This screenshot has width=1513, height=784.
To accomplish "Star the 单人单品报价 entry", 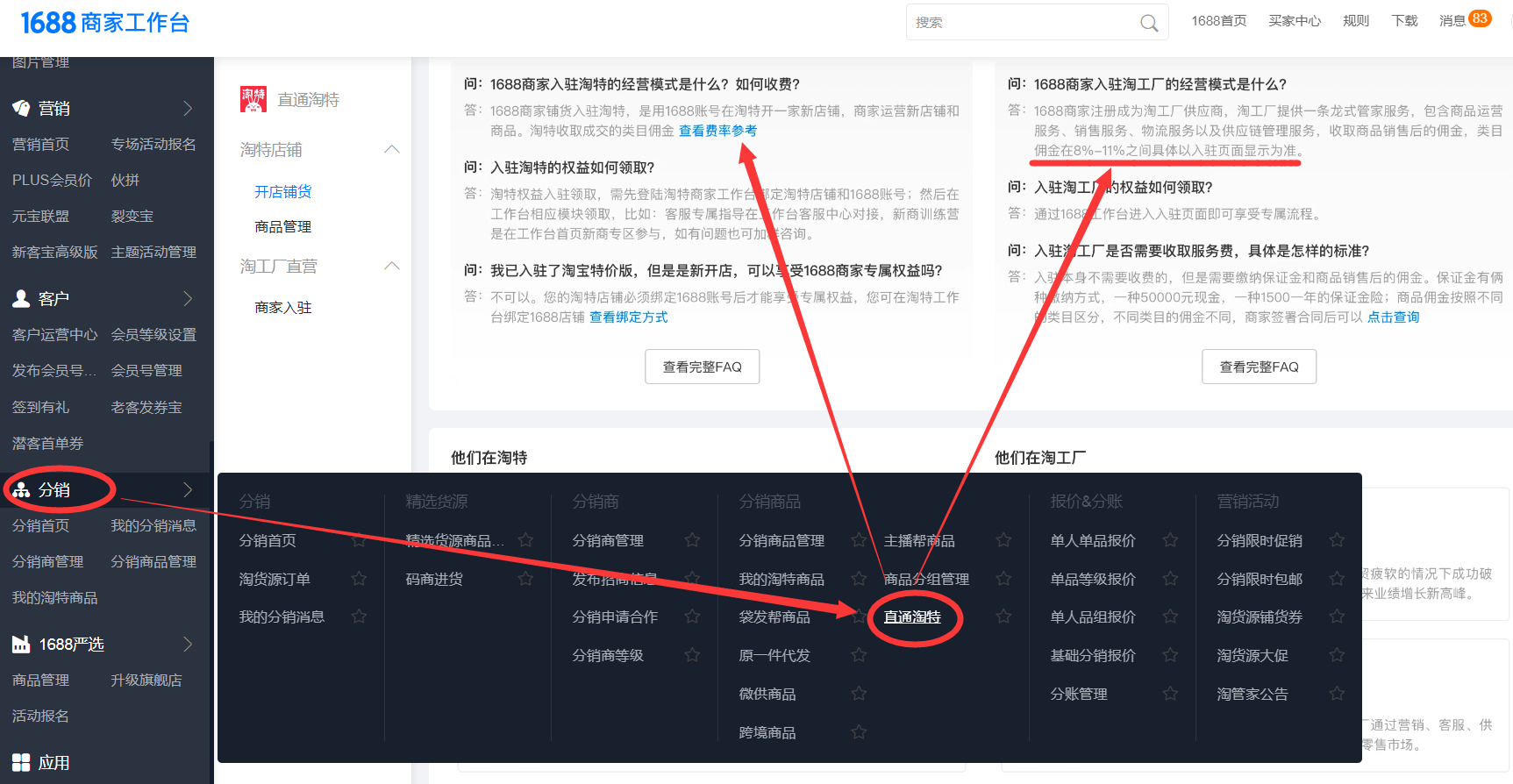I will coord(1170,540).
